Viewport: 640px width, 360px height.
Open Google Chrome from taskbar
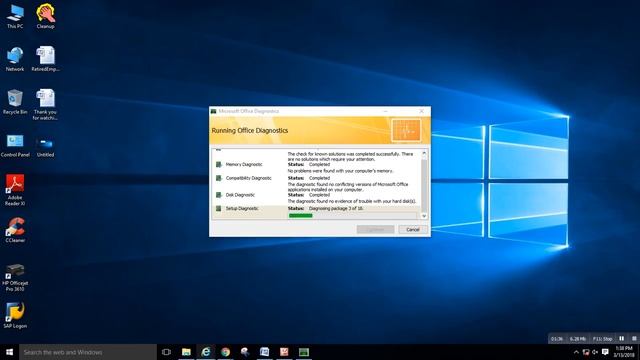tap(225, 352)
